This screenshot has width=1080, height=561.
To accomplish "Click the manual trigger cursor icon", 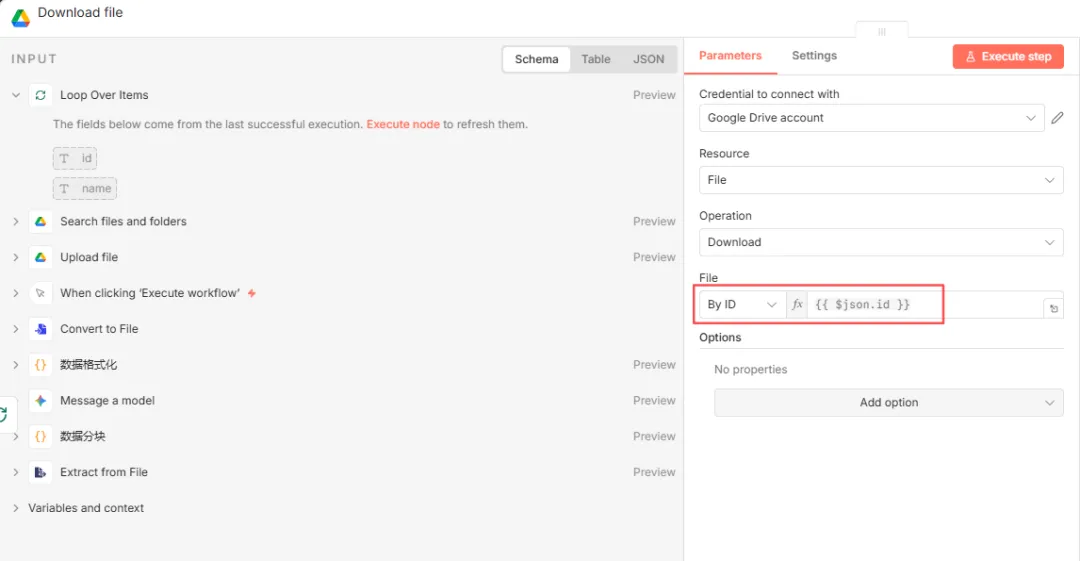I will point(40,293).
